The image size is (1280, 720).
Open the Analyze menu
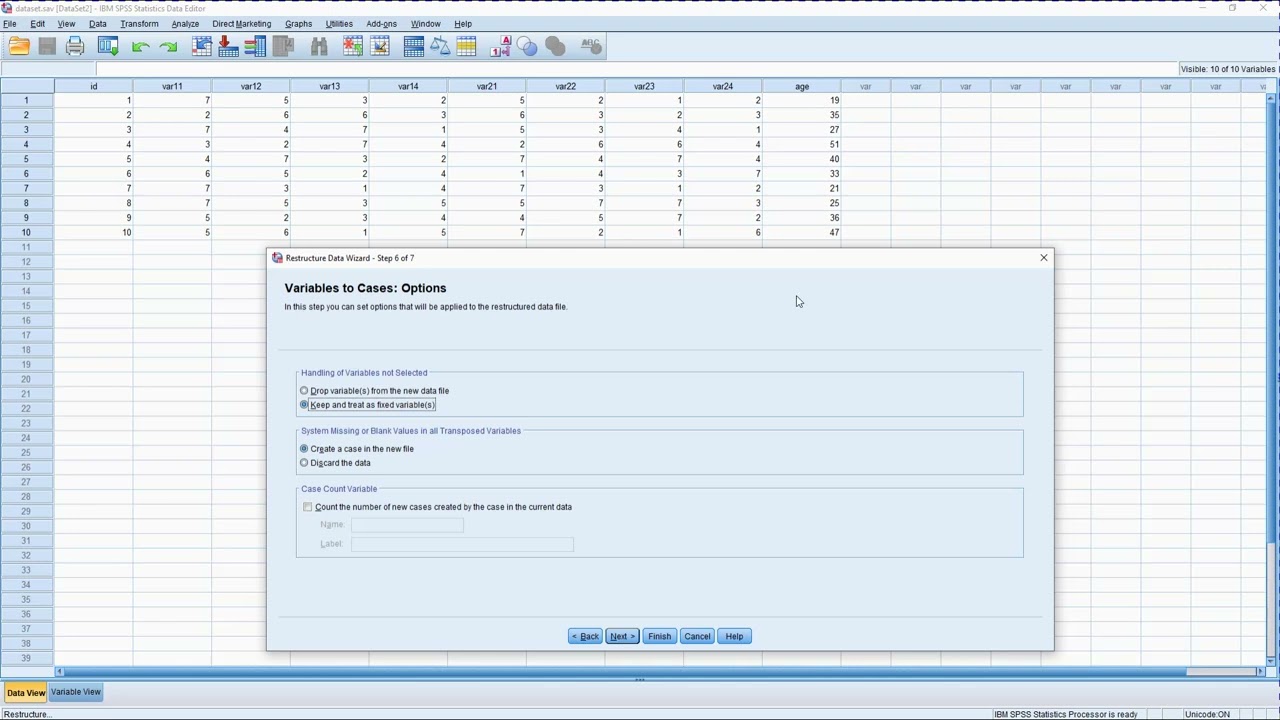(185, 23)
